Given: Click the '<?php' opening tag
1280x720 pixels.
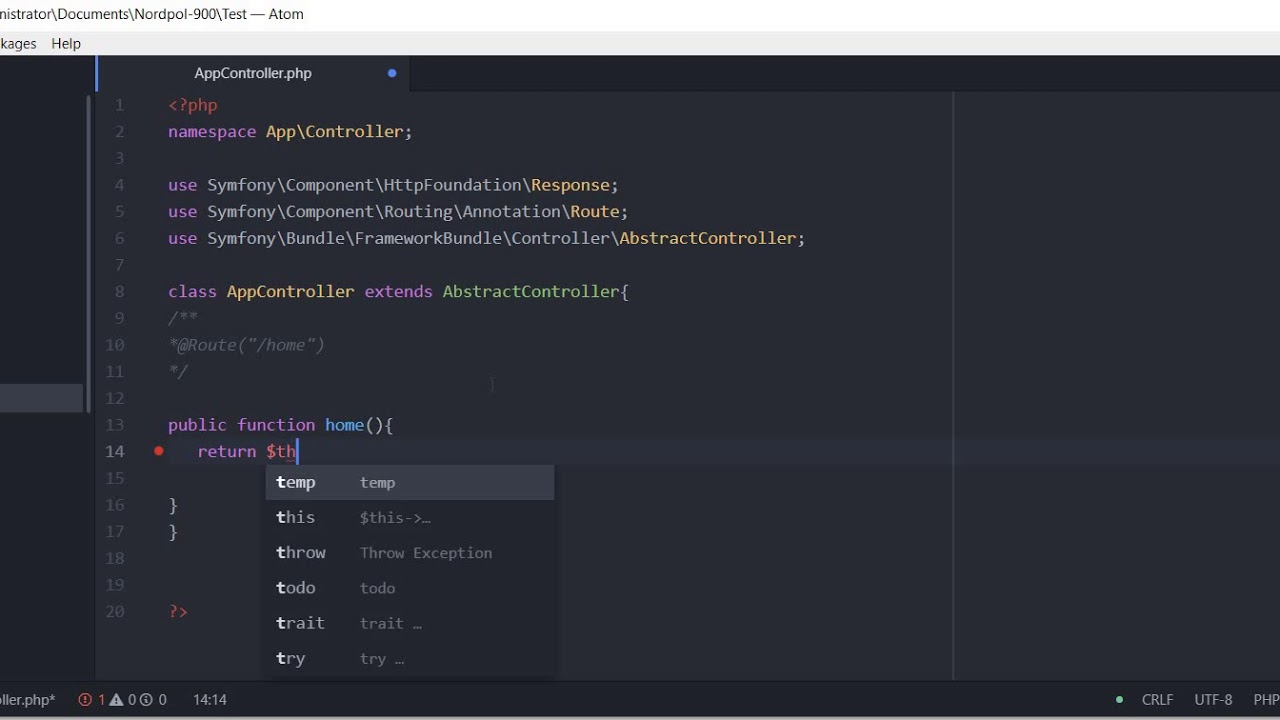Looking at the screenshot, I should pyautogui.click(x=193, y=105).
